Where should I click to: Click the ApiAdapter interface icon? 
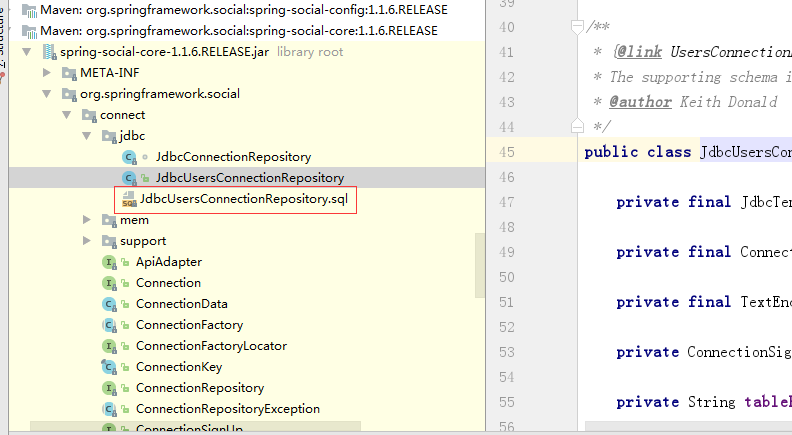coord(109,262)
